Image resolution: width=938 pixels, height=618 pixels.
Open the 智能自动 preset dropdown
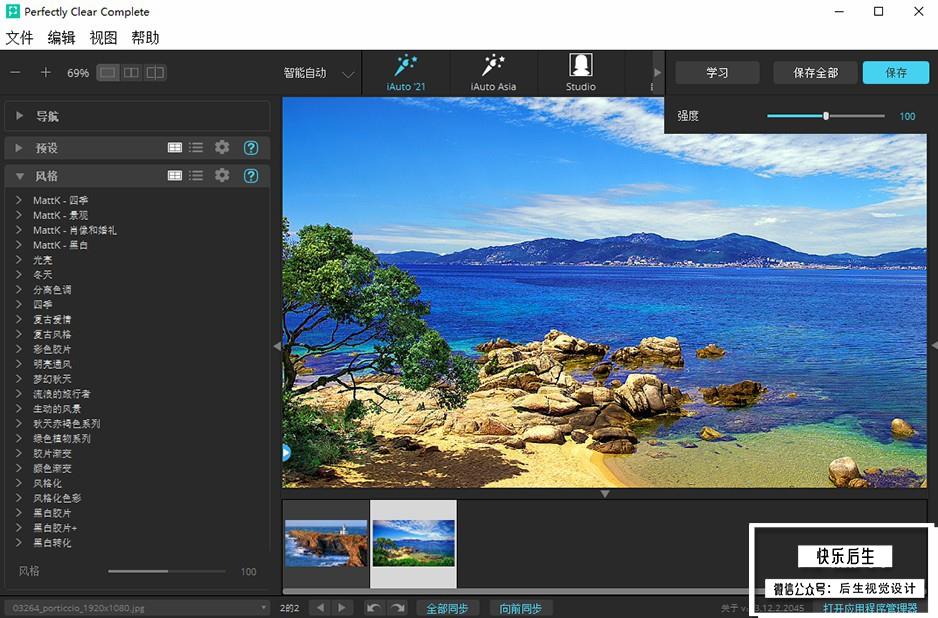[x=319, y=73]
